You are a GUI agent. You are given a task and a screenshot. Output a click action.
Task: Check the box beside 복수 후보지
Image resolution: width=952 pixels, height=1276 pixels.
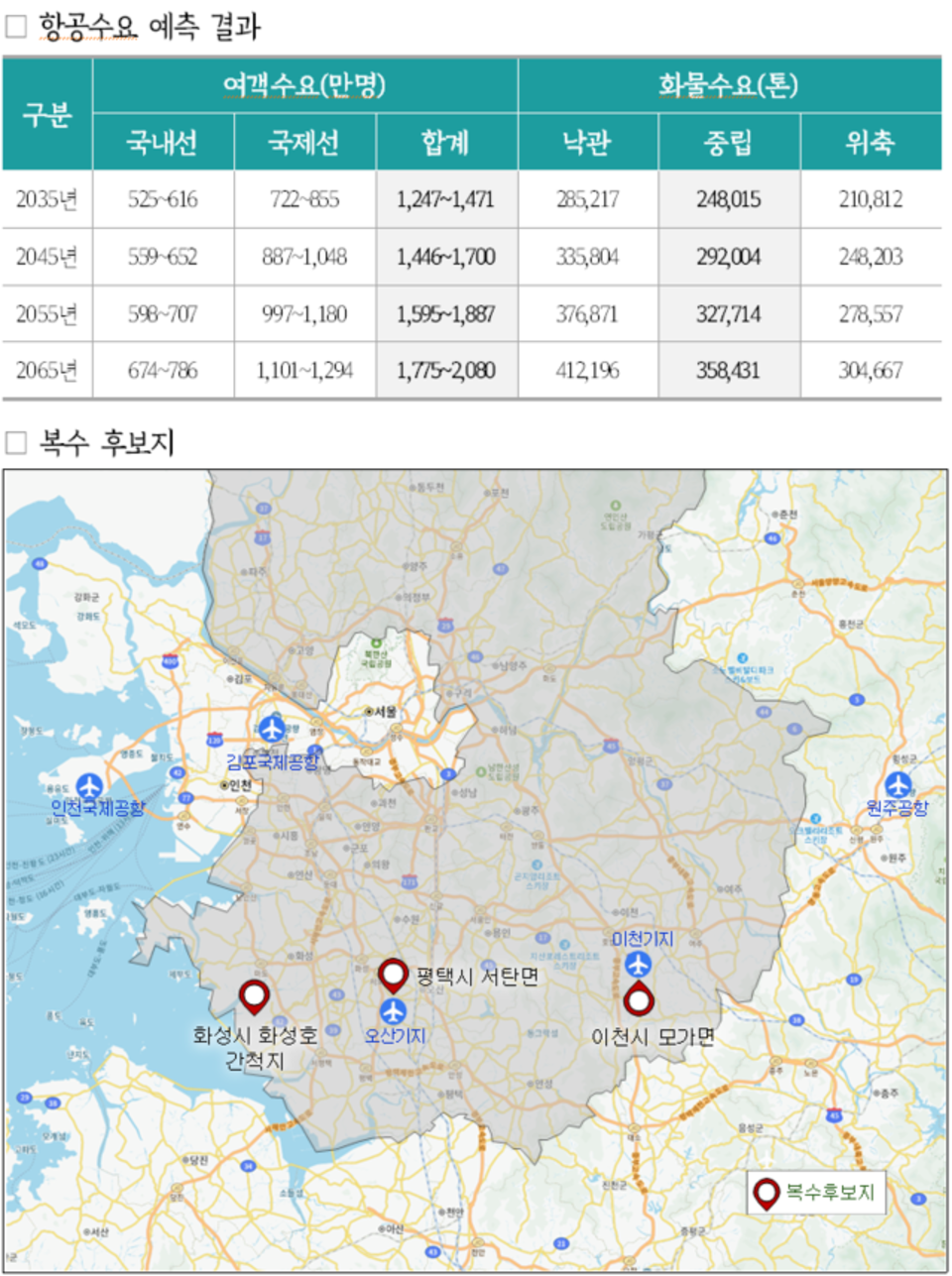point(15,439)
